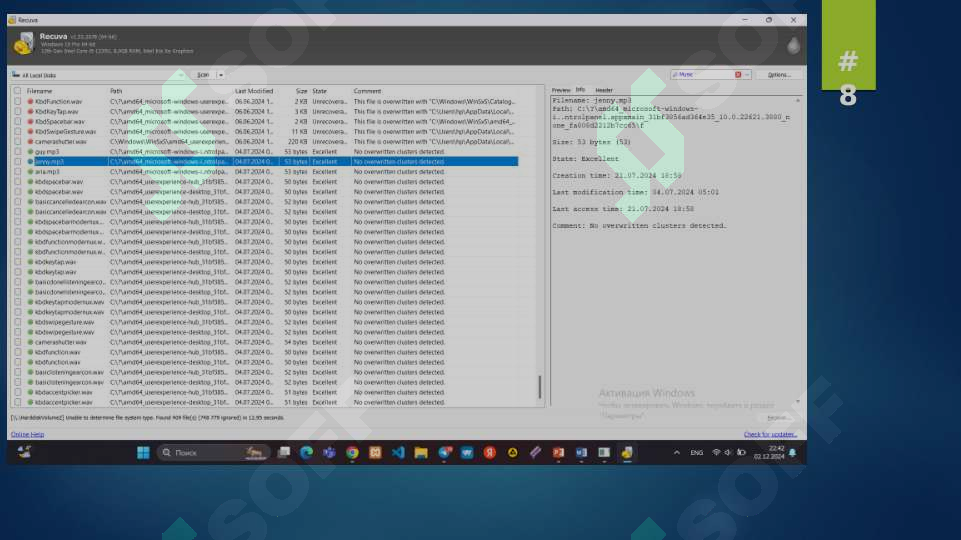
Task: Click the Piriform pear logo in the header
Action: (x=793, y=45)
